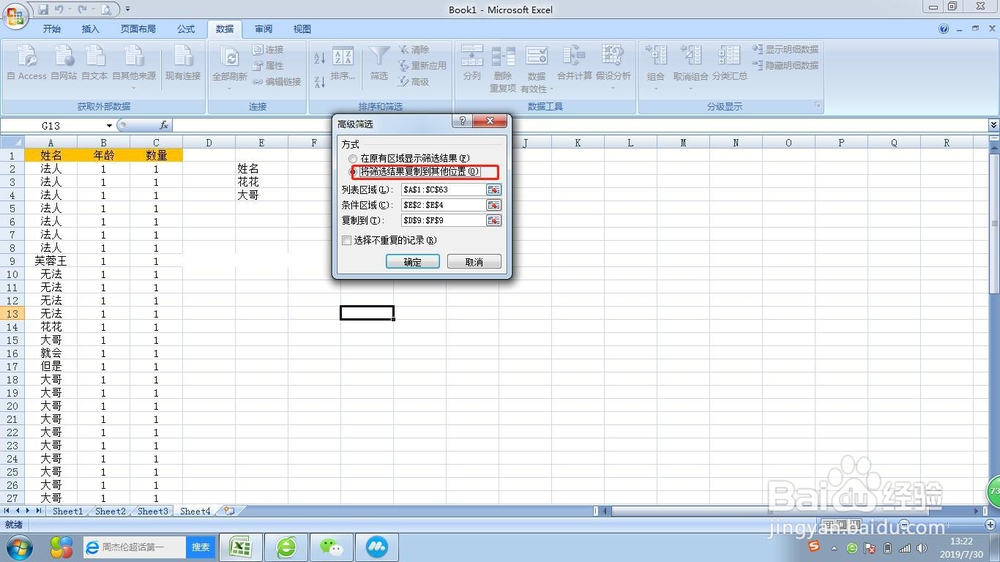Open the 插入 (Insert) ribbon tab
This screenshot has height=562, width=1000.
point(91,29)
